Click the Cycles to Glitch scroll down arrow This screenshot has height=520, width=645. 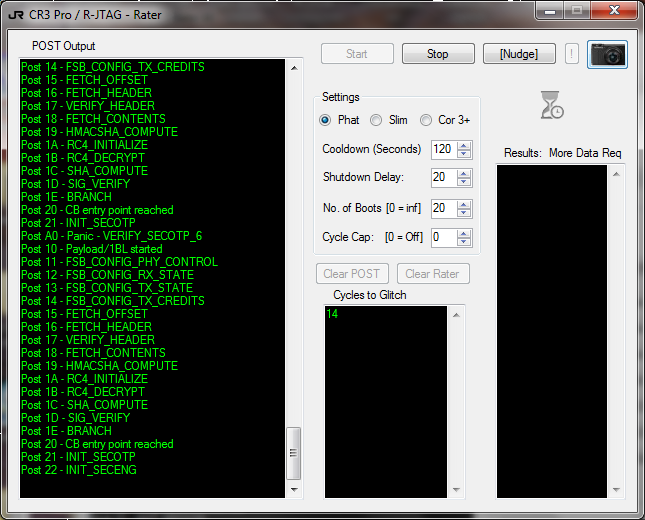456,490
